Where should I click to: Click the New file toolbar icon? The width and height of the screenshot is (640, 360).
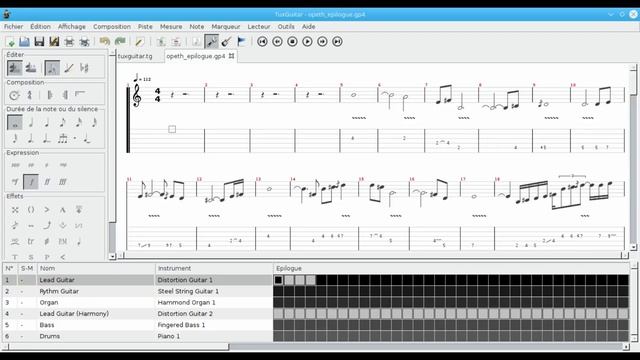[11, 42]
